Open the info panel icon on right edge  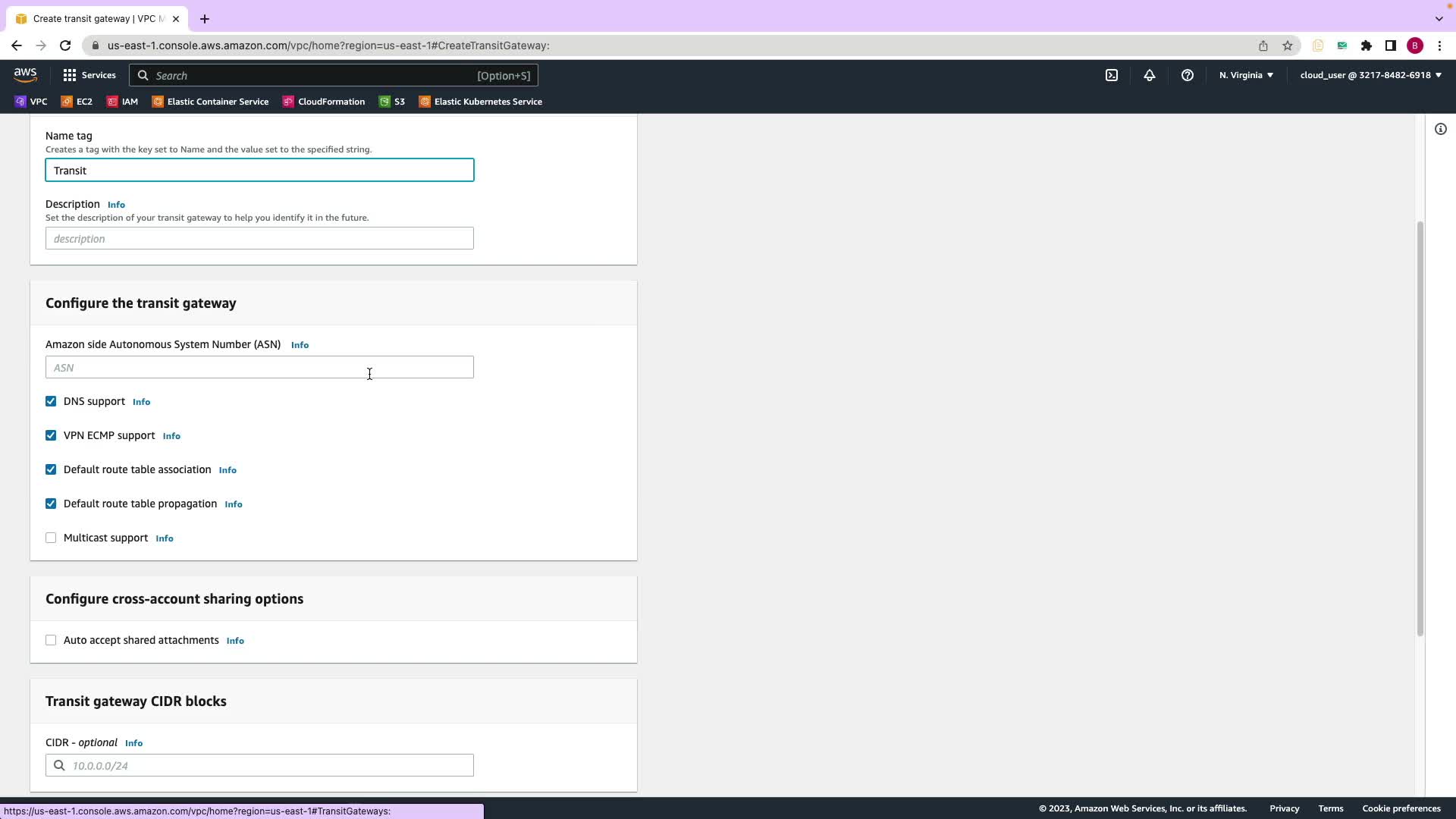[x=1440, y=129]
